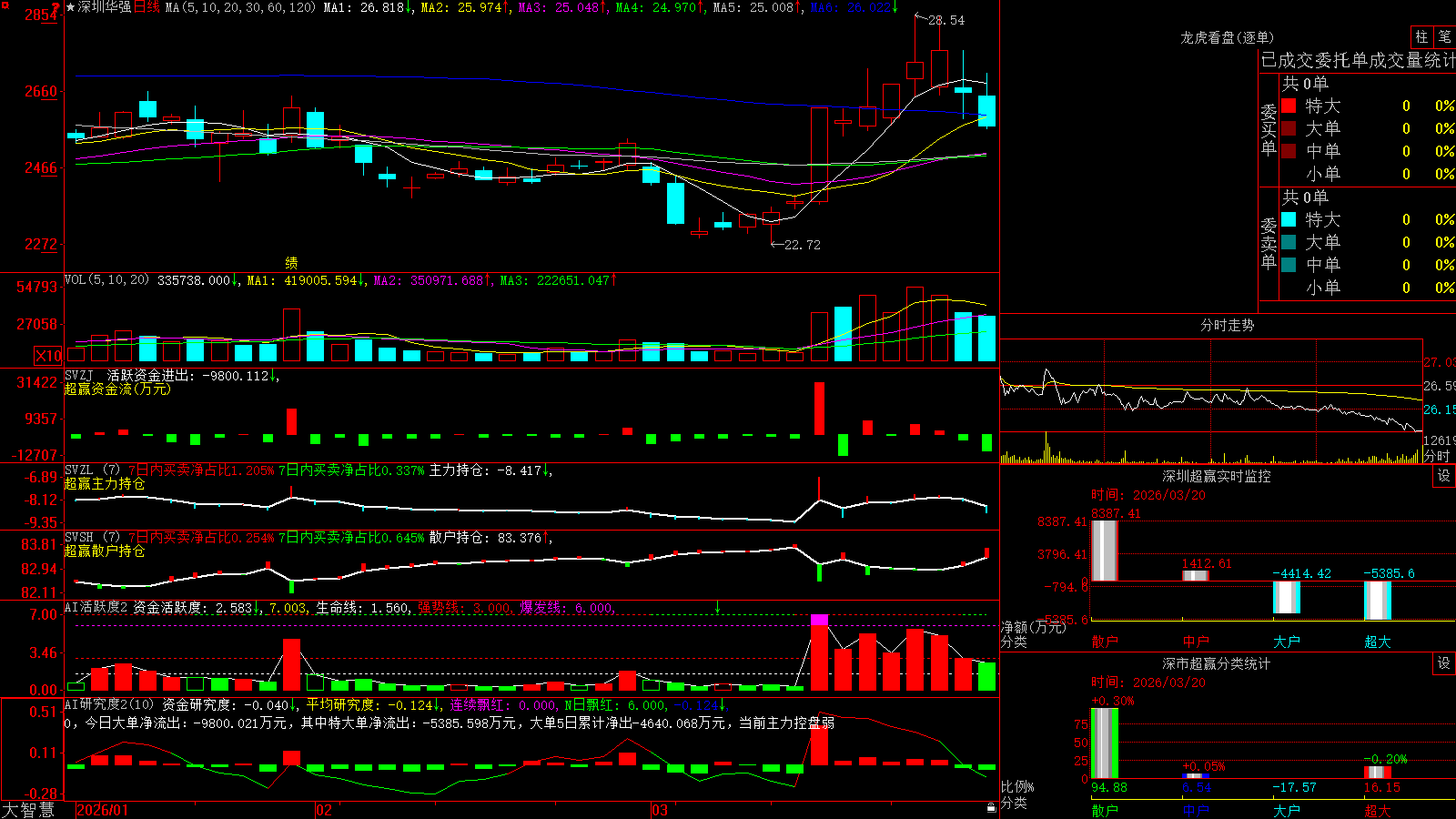This screenshot has width=1456, height=819.
Task: Click the 日线 period label
Action: (x=147, y=7)
